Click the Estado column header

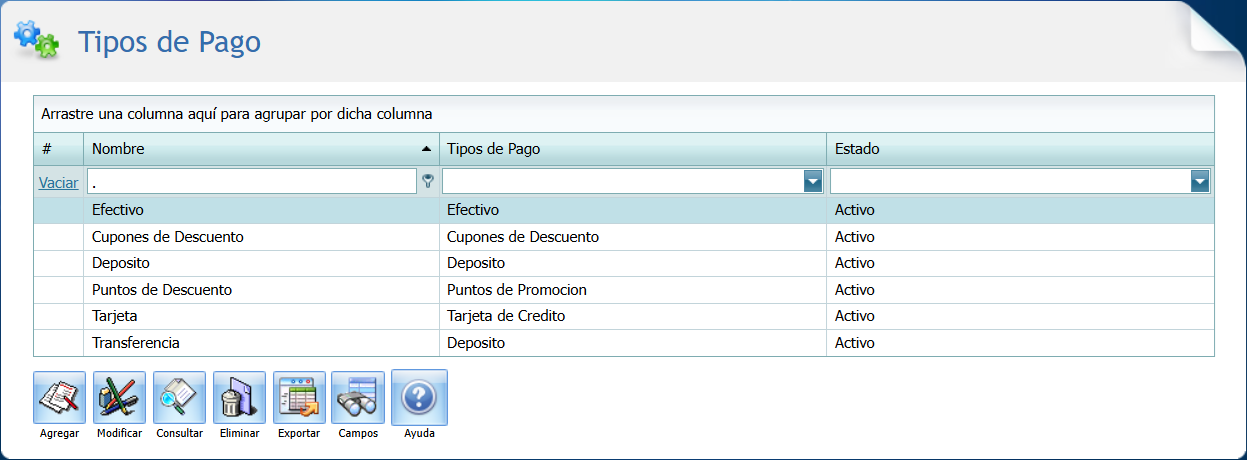[1019, 149]
